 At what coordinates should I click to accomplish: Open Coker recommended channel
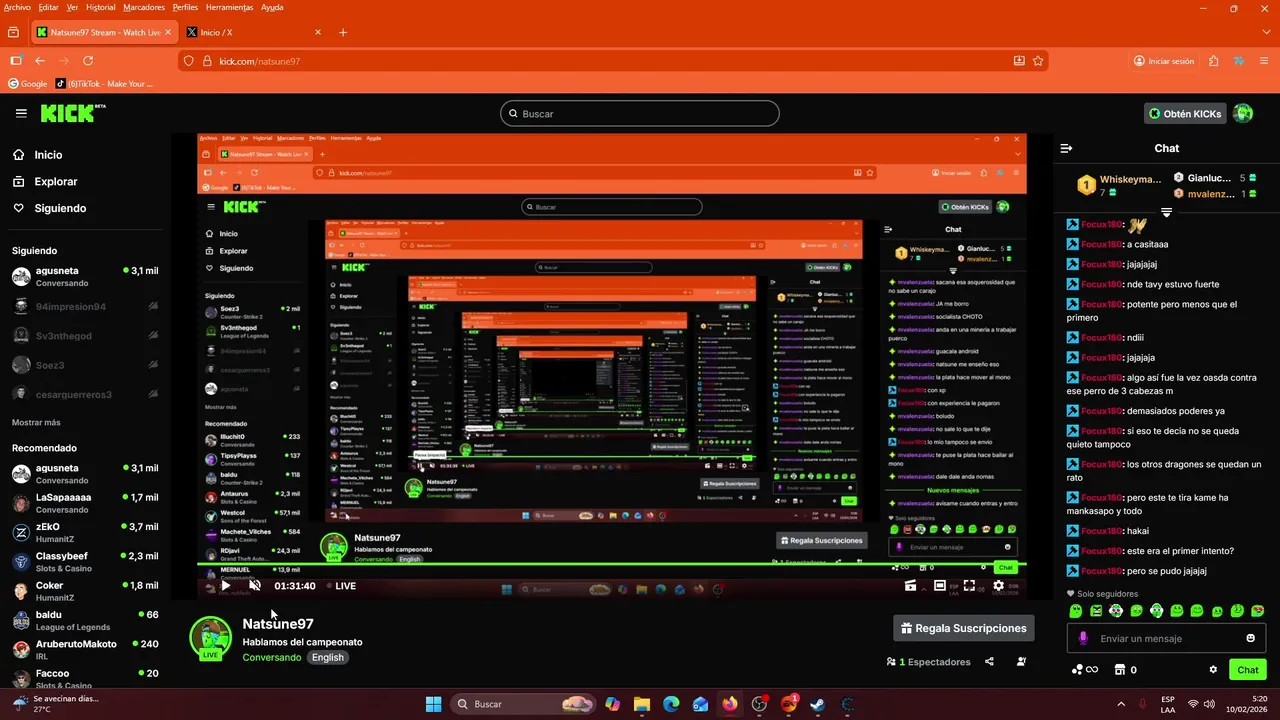coord(85,591)
